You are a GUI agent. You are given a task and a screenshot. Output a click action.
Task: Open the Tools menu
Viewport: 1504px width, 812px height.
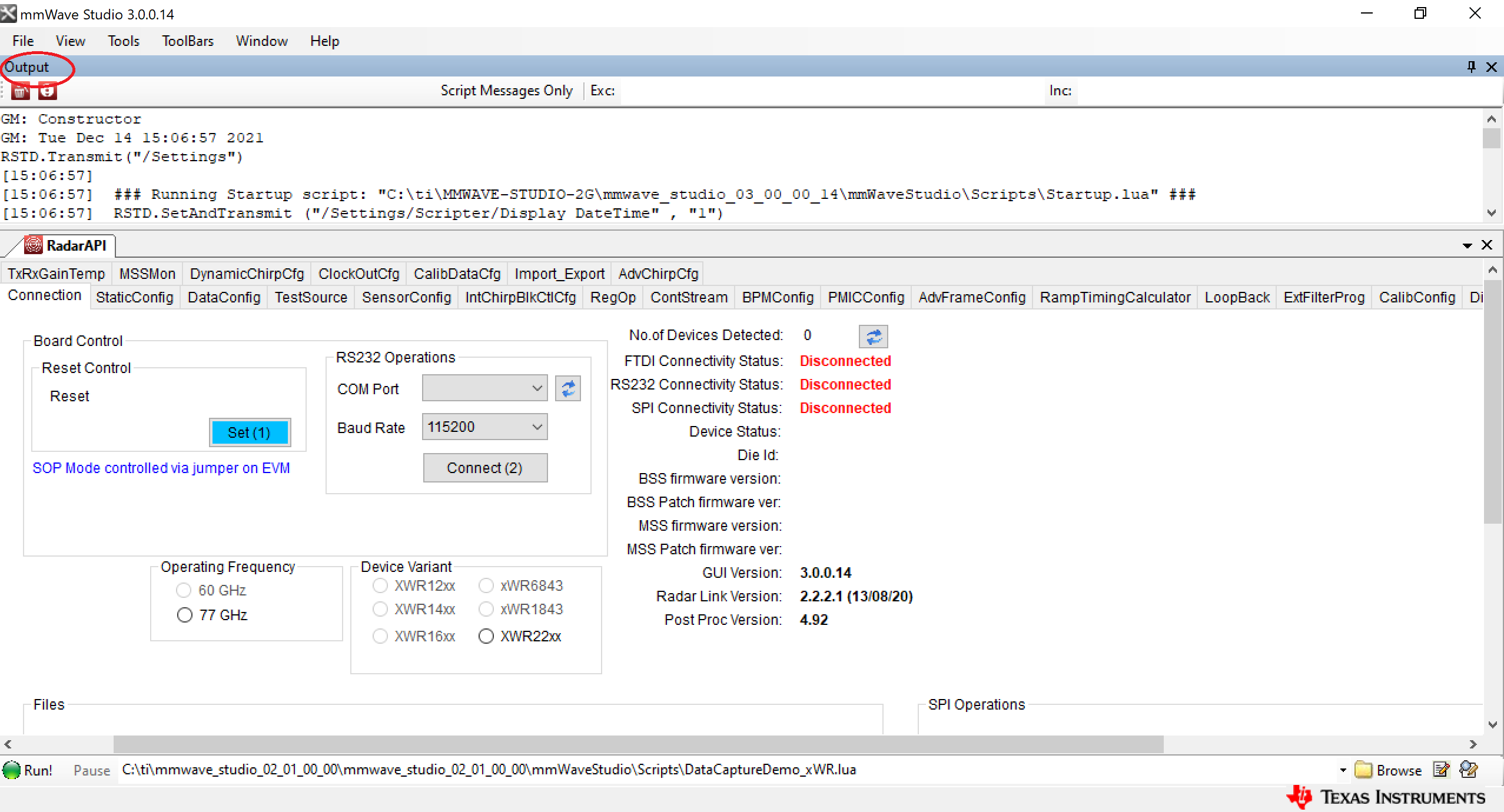point(123,41)
